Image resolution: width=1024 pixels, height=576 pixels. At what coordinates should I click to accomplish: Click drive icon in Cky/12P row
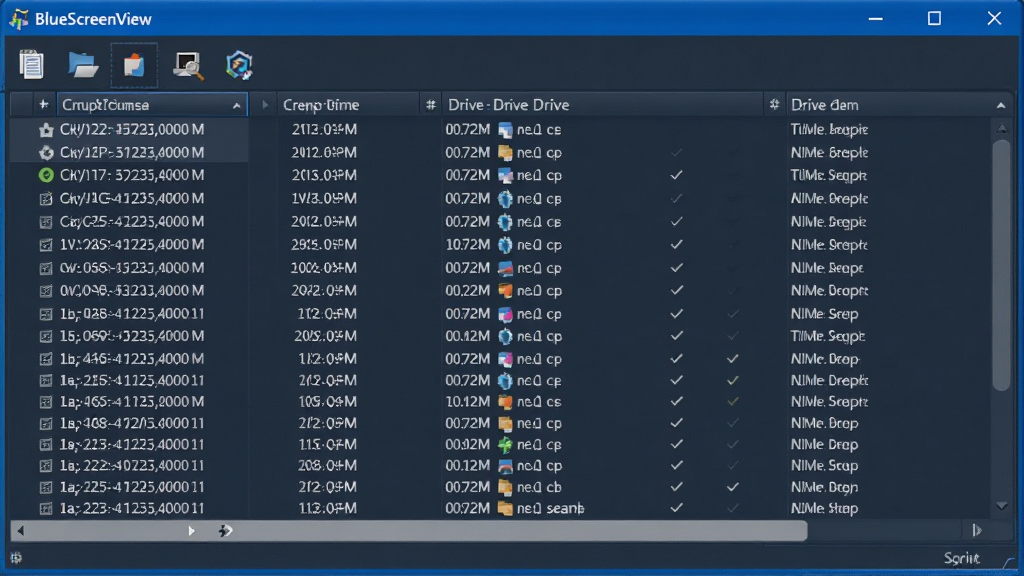click(x=505, y=153)
